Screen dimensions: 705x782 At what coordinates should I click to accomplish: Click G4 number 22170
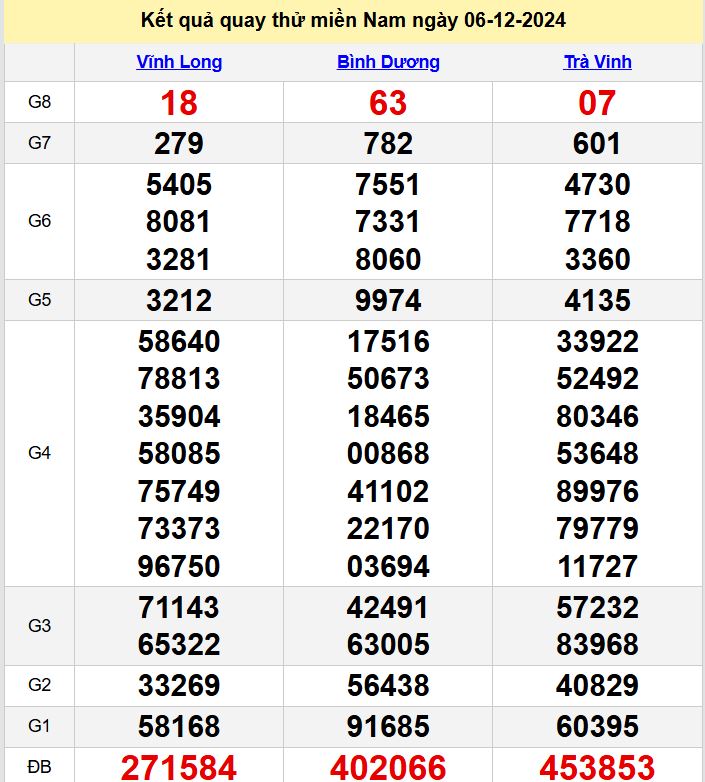pos(388,529)
